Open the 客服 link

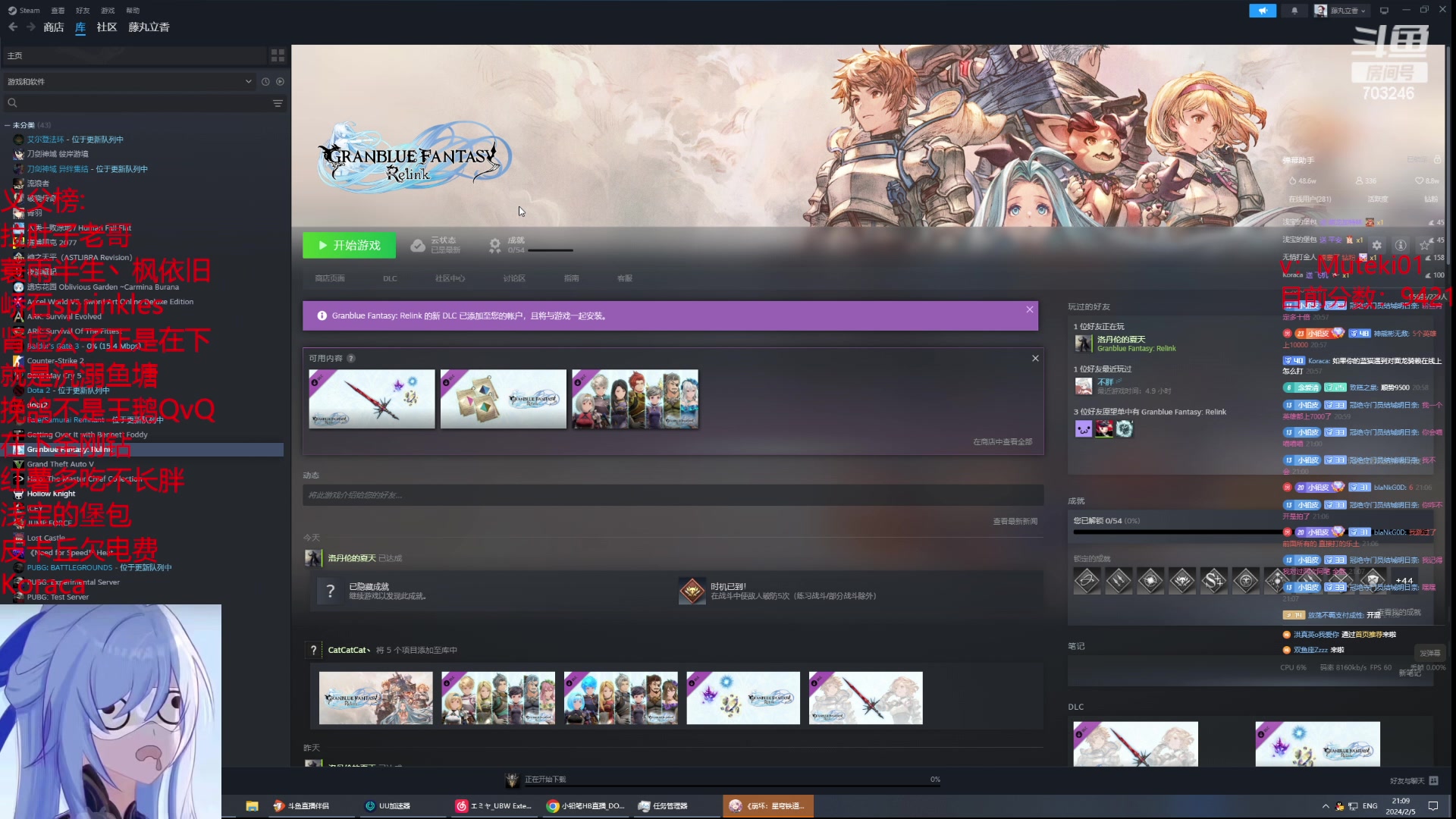[625, 278]
